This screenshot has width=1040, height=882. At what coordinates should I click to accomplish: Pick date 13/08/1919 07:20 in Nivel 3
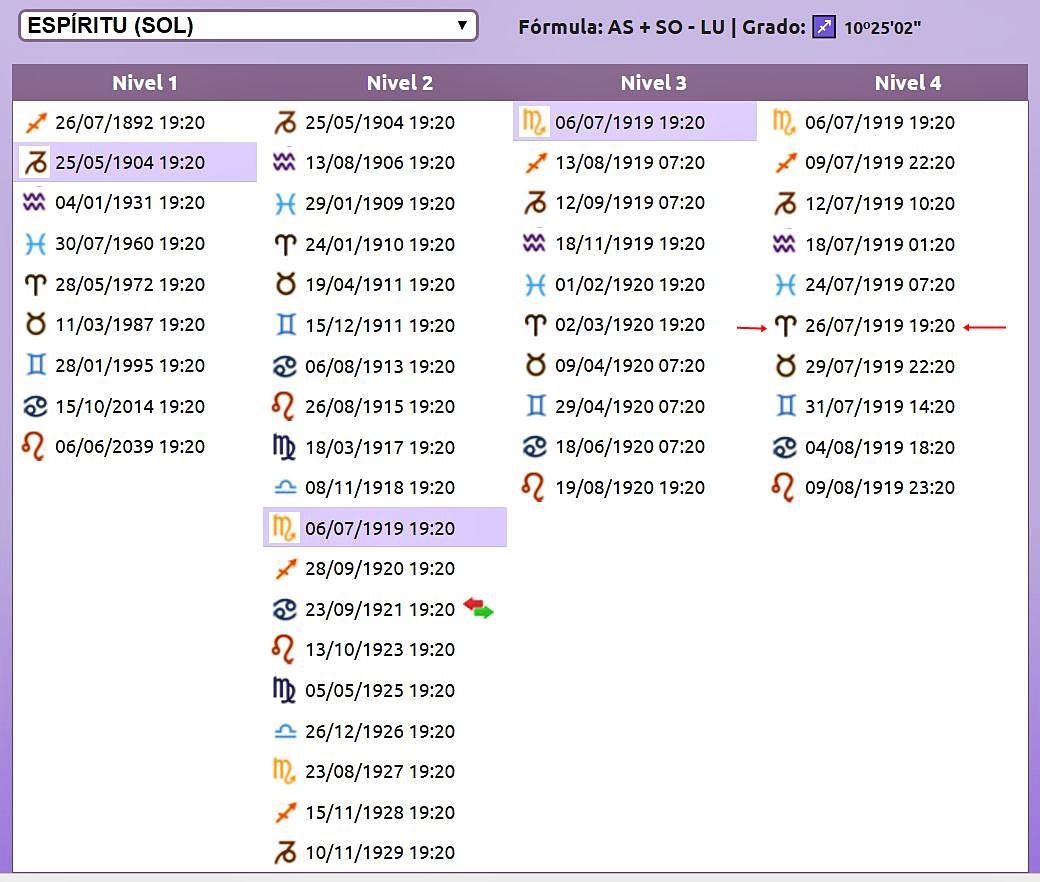pos(630,163)
